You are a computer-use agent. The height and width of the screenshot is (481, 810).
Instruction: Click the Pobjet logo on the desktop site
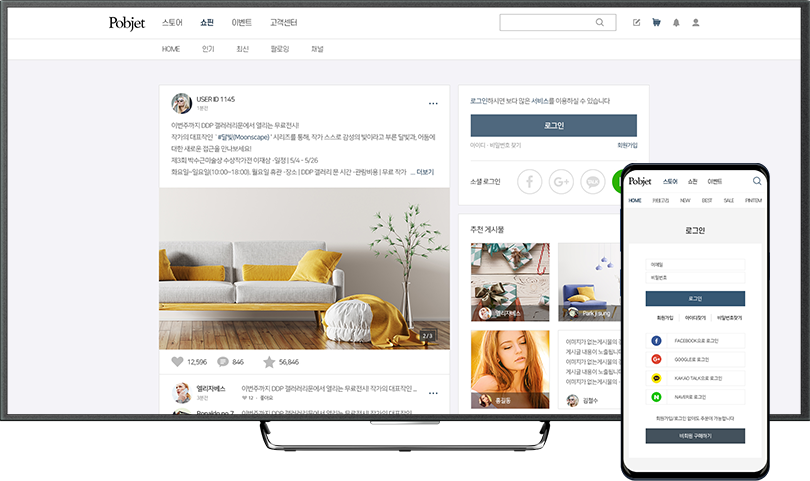[x=127, y=23]
